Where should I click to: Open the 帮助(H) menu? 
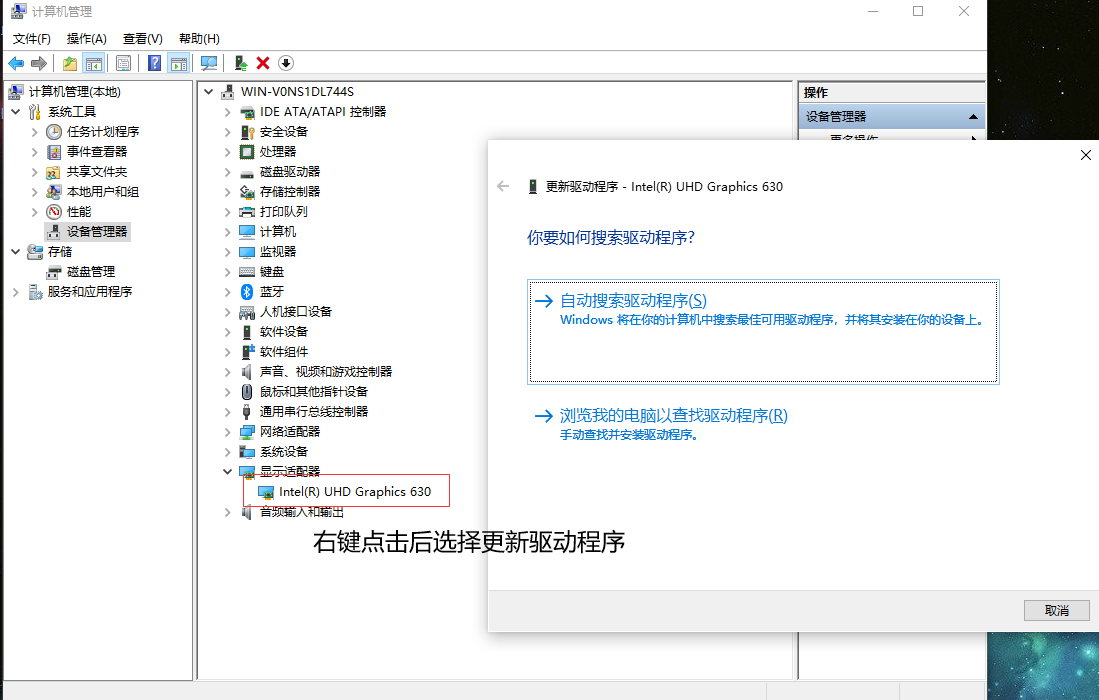[x=199, y=39]
